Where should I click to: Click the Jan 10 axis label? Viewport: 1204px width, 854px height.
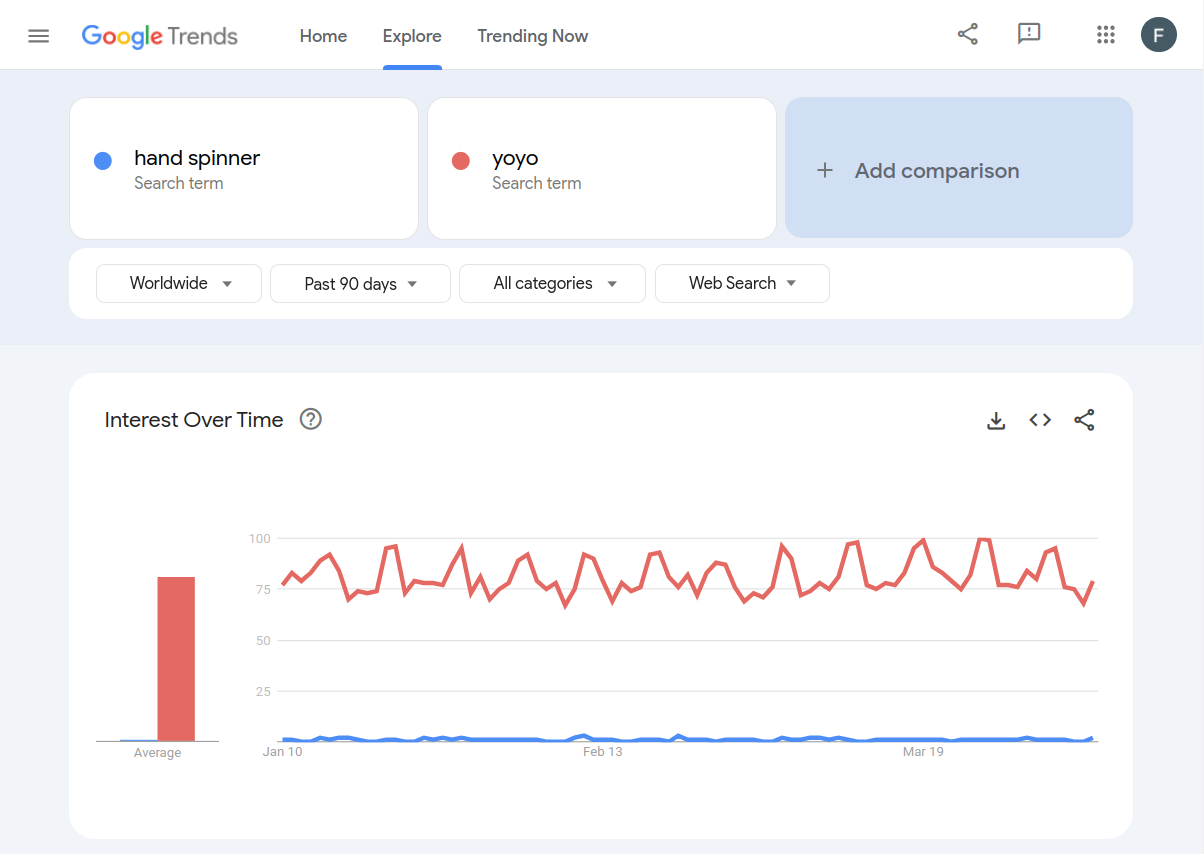(282, 752)
